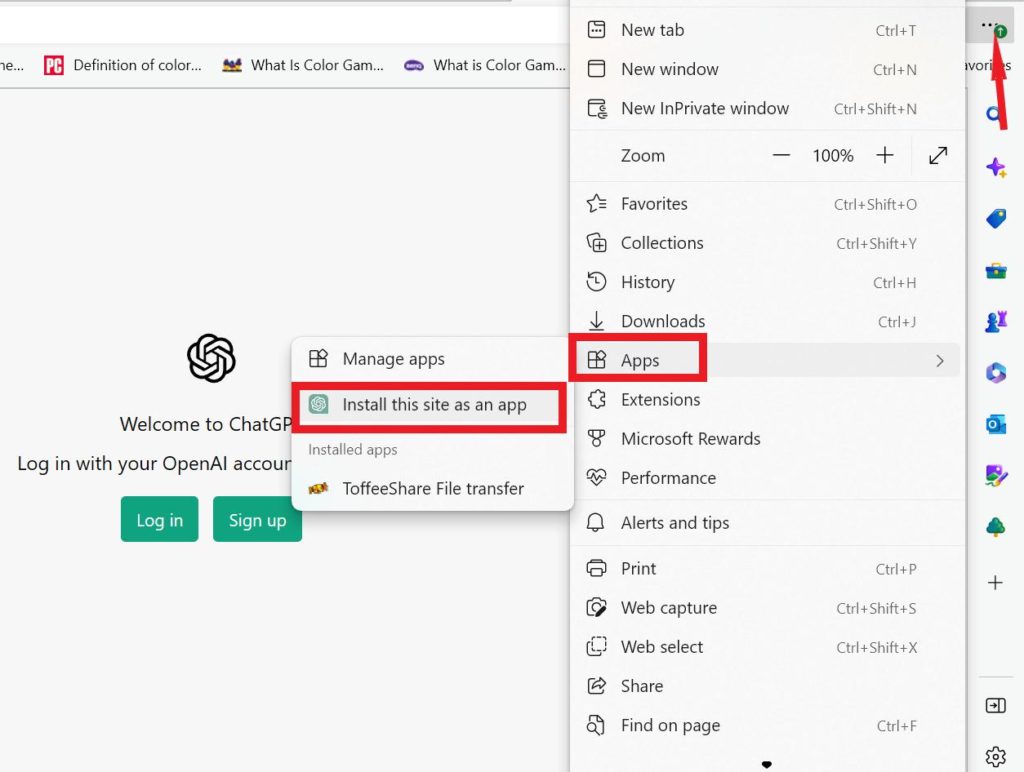Click the Settings and more three-dot button

989,26
